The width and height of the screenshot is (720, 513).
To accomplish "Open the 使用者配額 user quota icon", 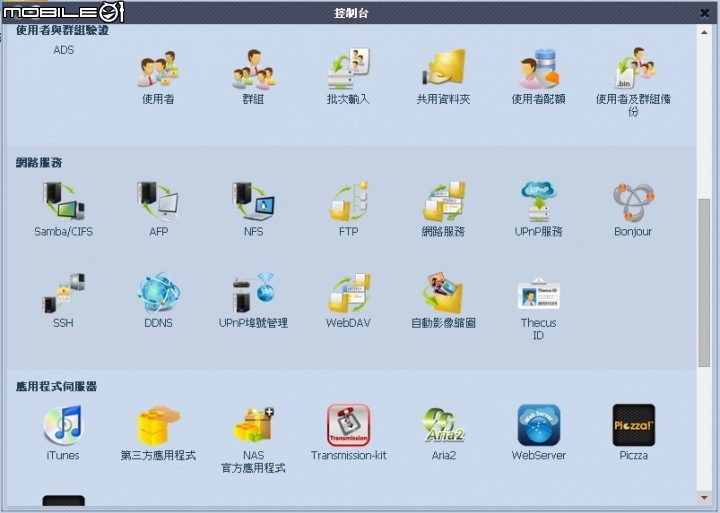I will pos(539,69).
